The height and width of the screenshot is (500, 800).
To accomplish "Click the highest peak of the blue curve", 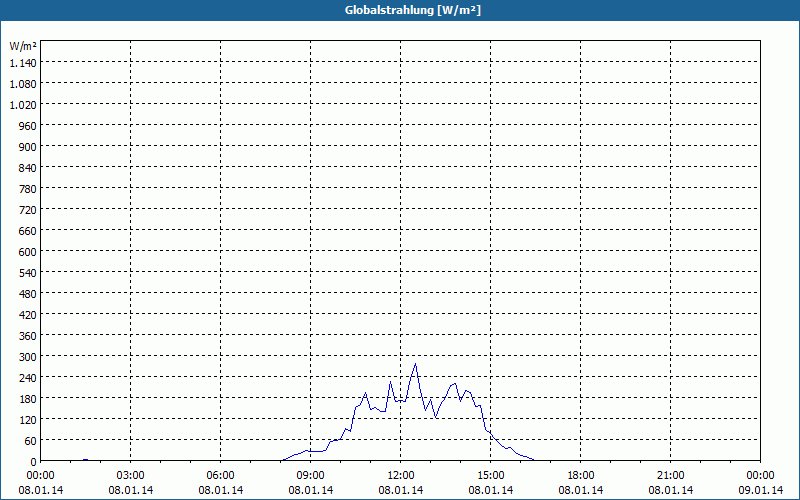I will point(415,364).
